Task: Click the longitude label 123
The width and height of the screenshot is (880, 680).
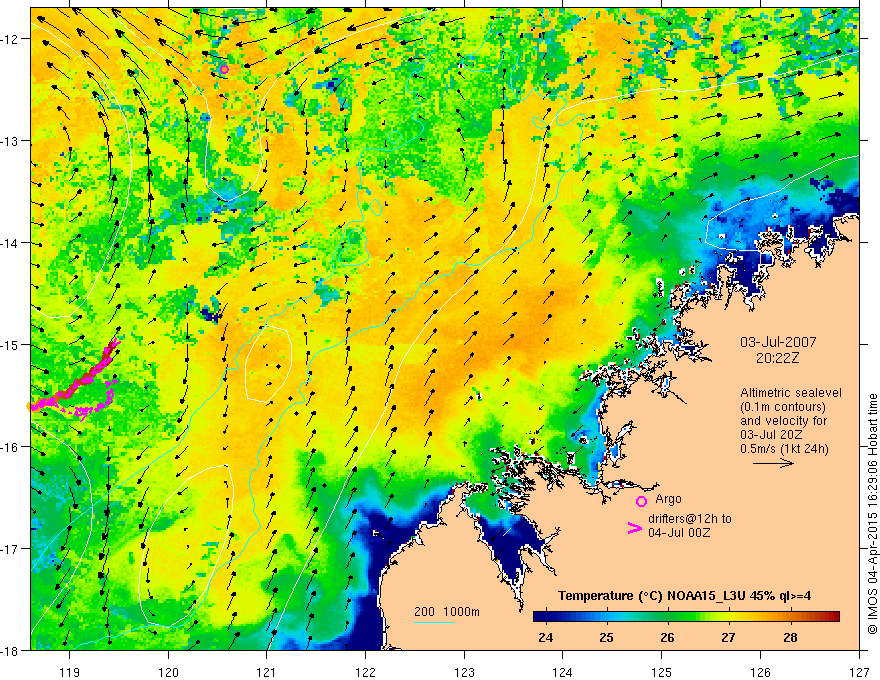Action: click(x=464, y=673)
